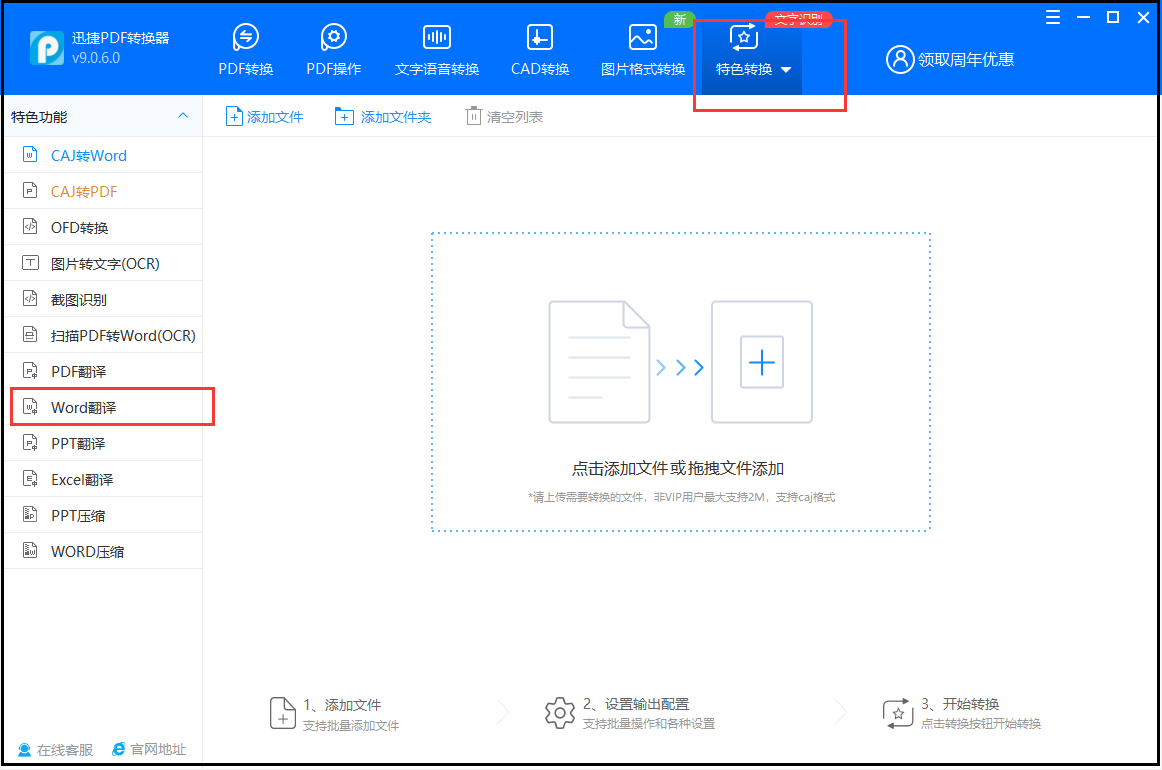Open the 图片格式转换 section
The image size is (1162, 770).
point(643,50)
